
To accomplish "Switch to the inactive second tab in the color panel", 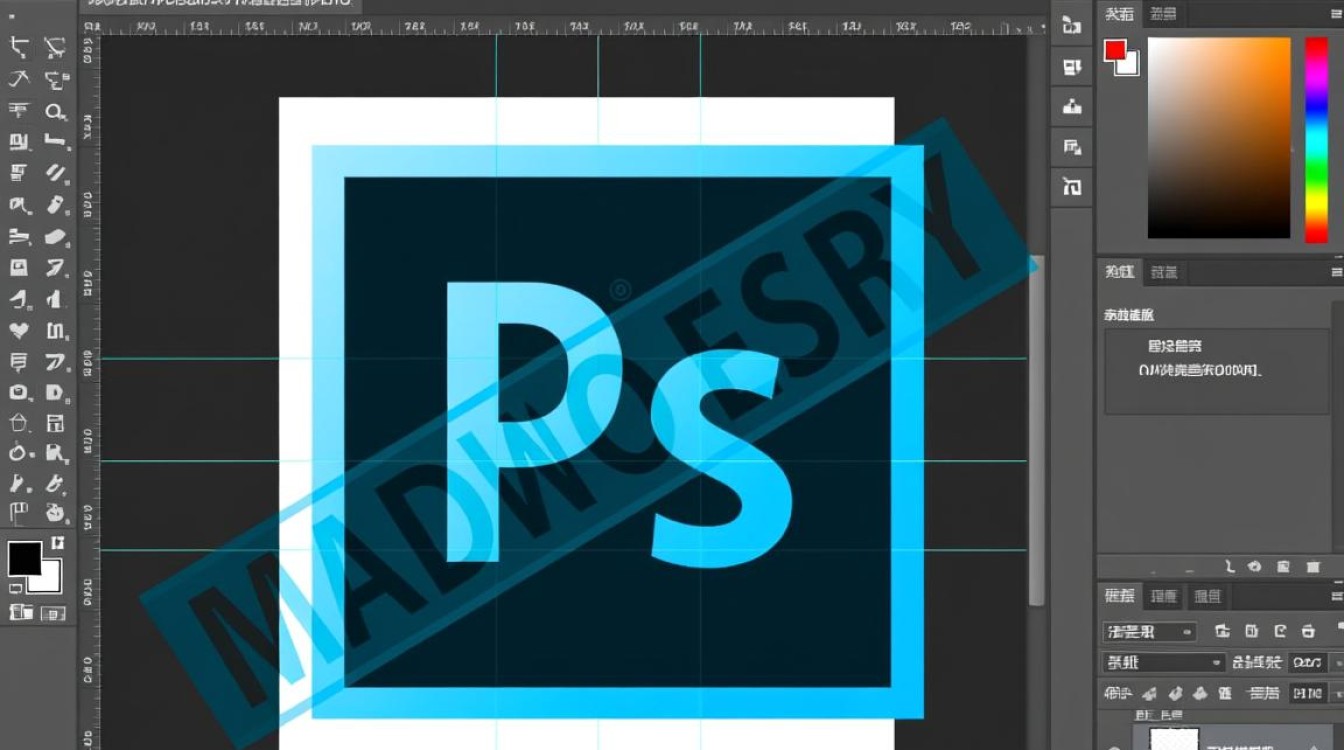I will click(x=1163, y=14).
